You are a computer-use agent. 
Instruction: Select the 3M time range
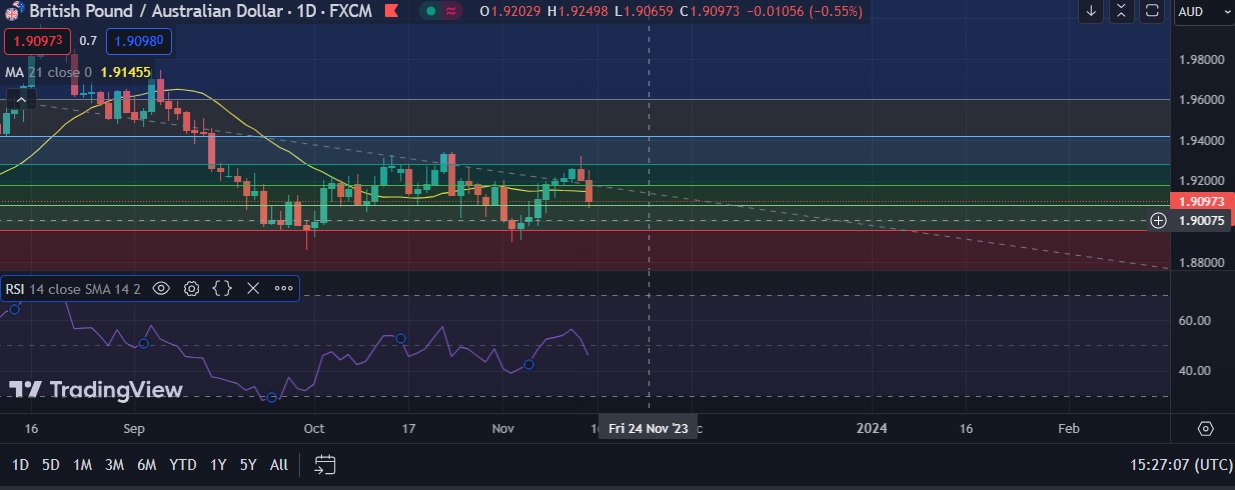114,464
